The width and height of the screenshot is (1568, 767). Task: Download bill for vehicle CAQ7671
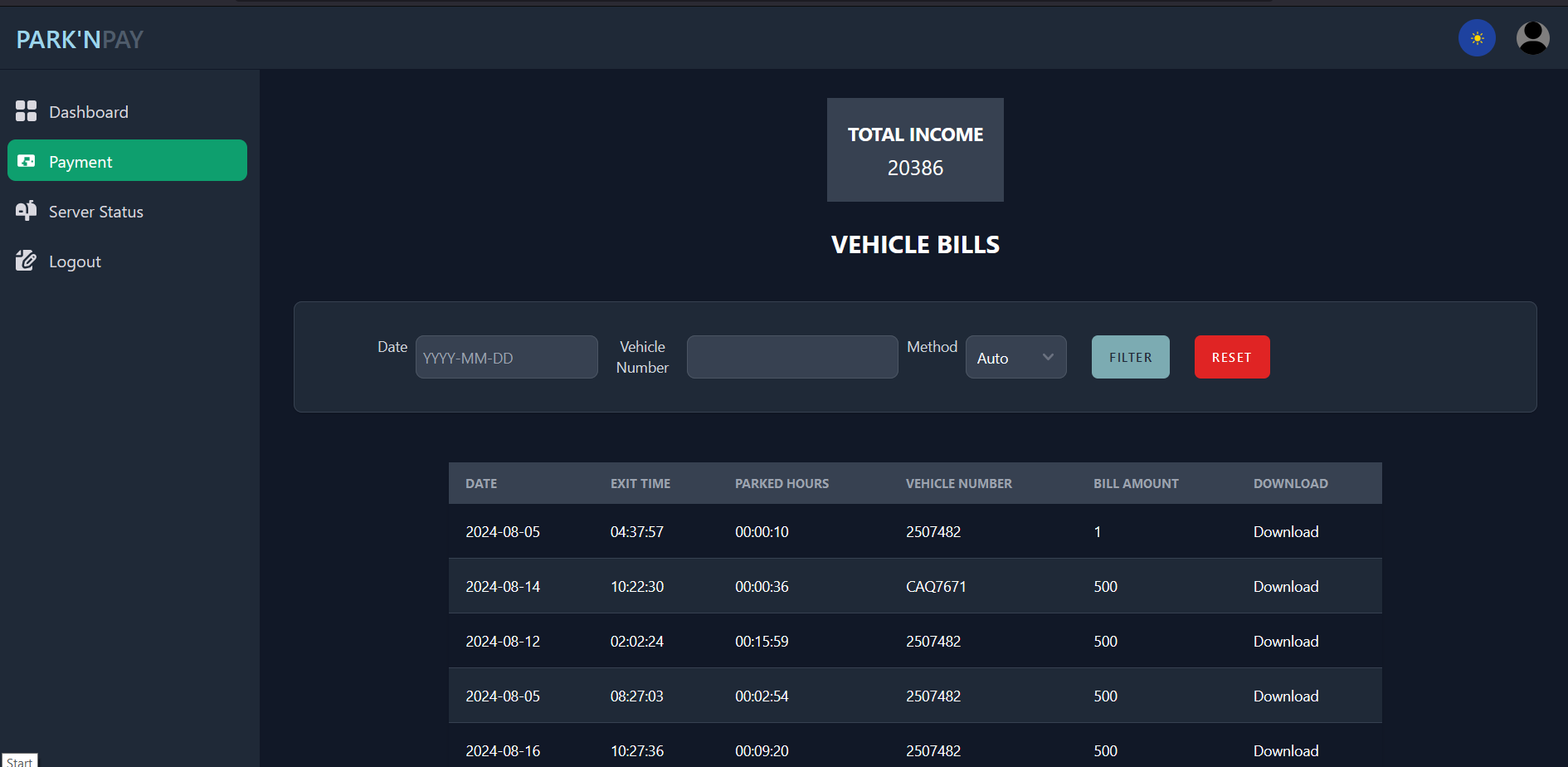1286,587
